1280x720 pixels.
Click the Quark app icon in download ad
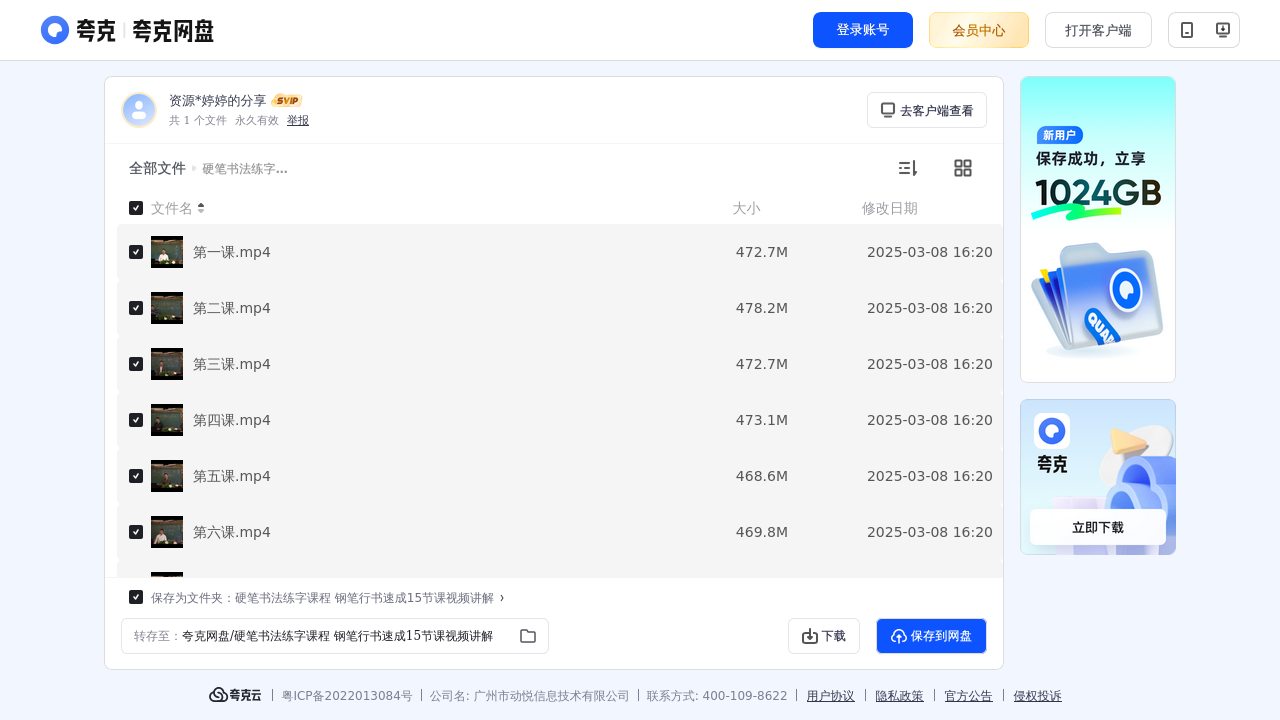[x=1052, y=431]
